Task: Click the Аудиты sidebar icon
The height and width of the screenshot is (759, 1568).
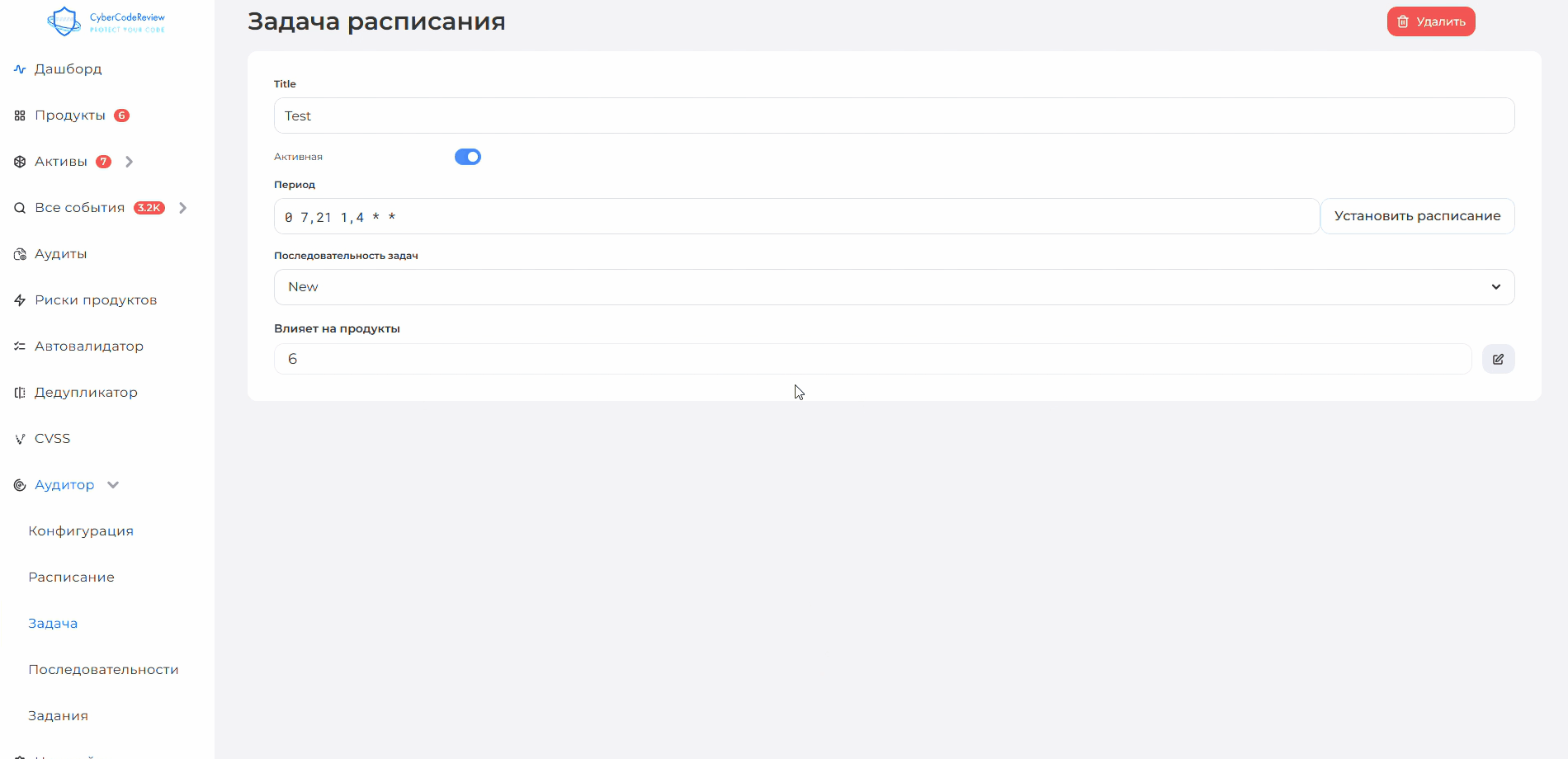Action: (x=20, y=254)
